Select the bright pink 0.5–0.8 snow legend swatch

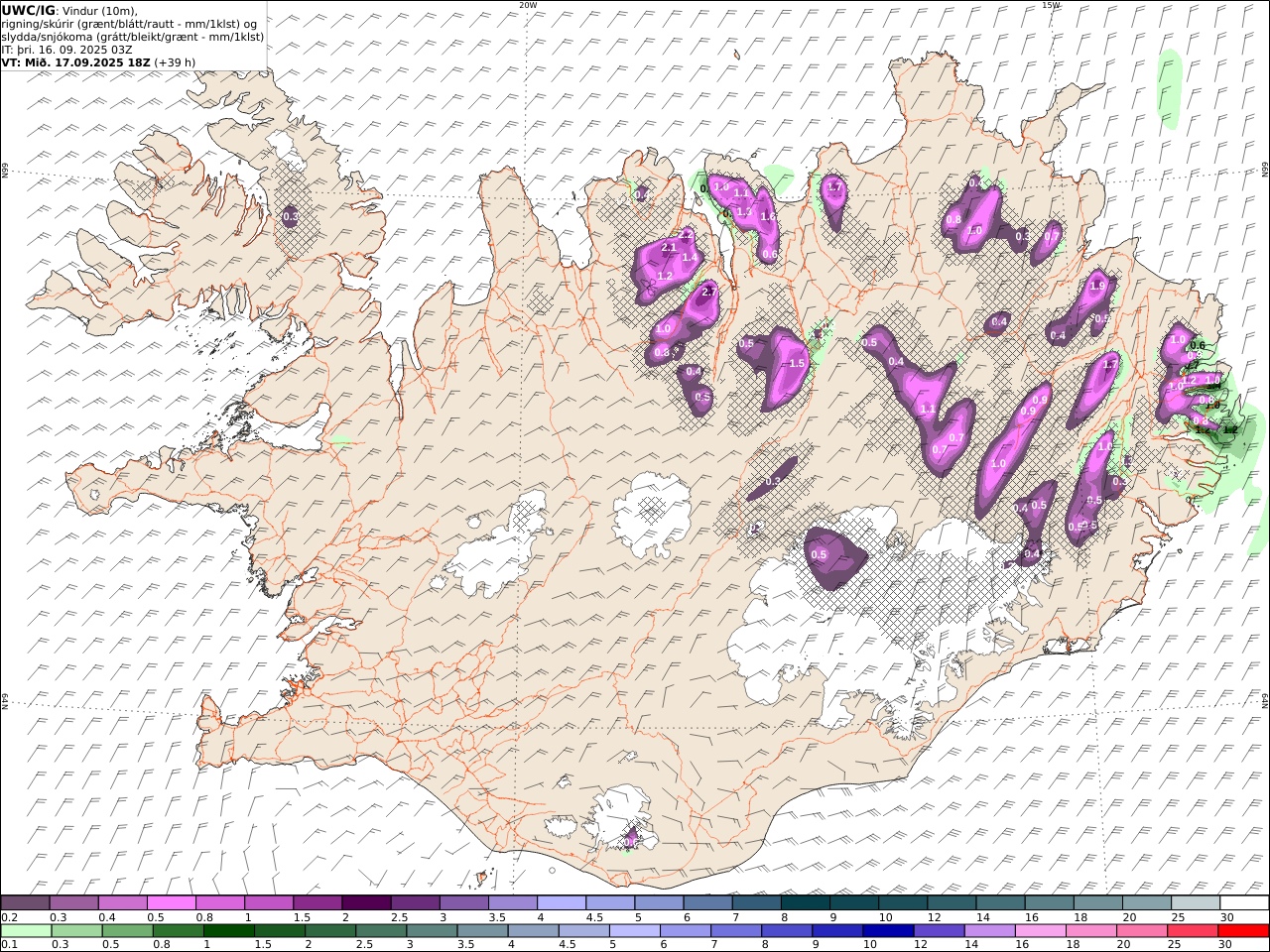172,902
